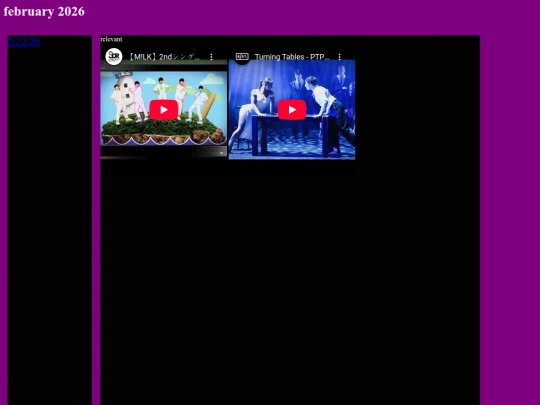Click the Turning Tables - PTP video title
The height and width of the screenshot is (405, 540).
292,57
